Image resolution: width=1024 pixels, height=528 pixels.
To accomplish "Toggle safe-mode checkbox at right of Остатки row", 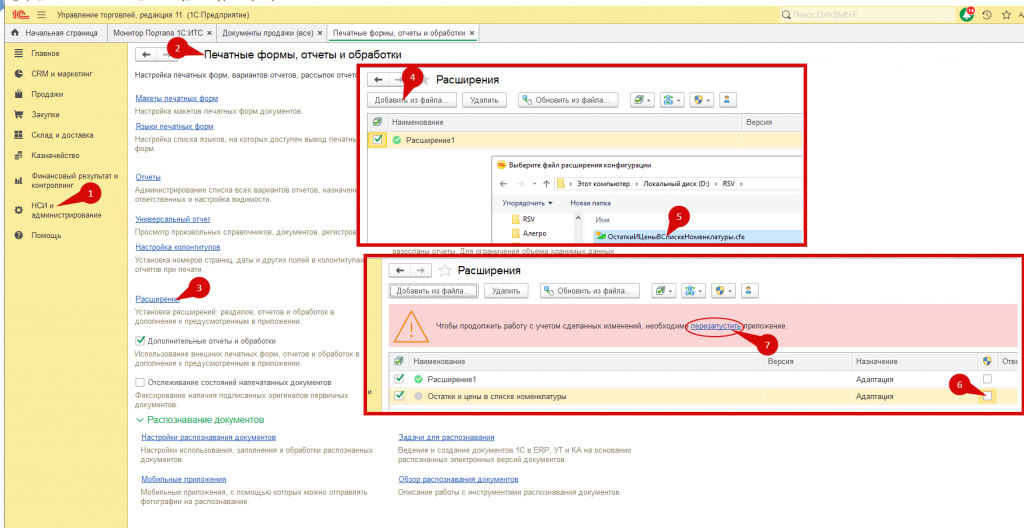I will (987, 396).
